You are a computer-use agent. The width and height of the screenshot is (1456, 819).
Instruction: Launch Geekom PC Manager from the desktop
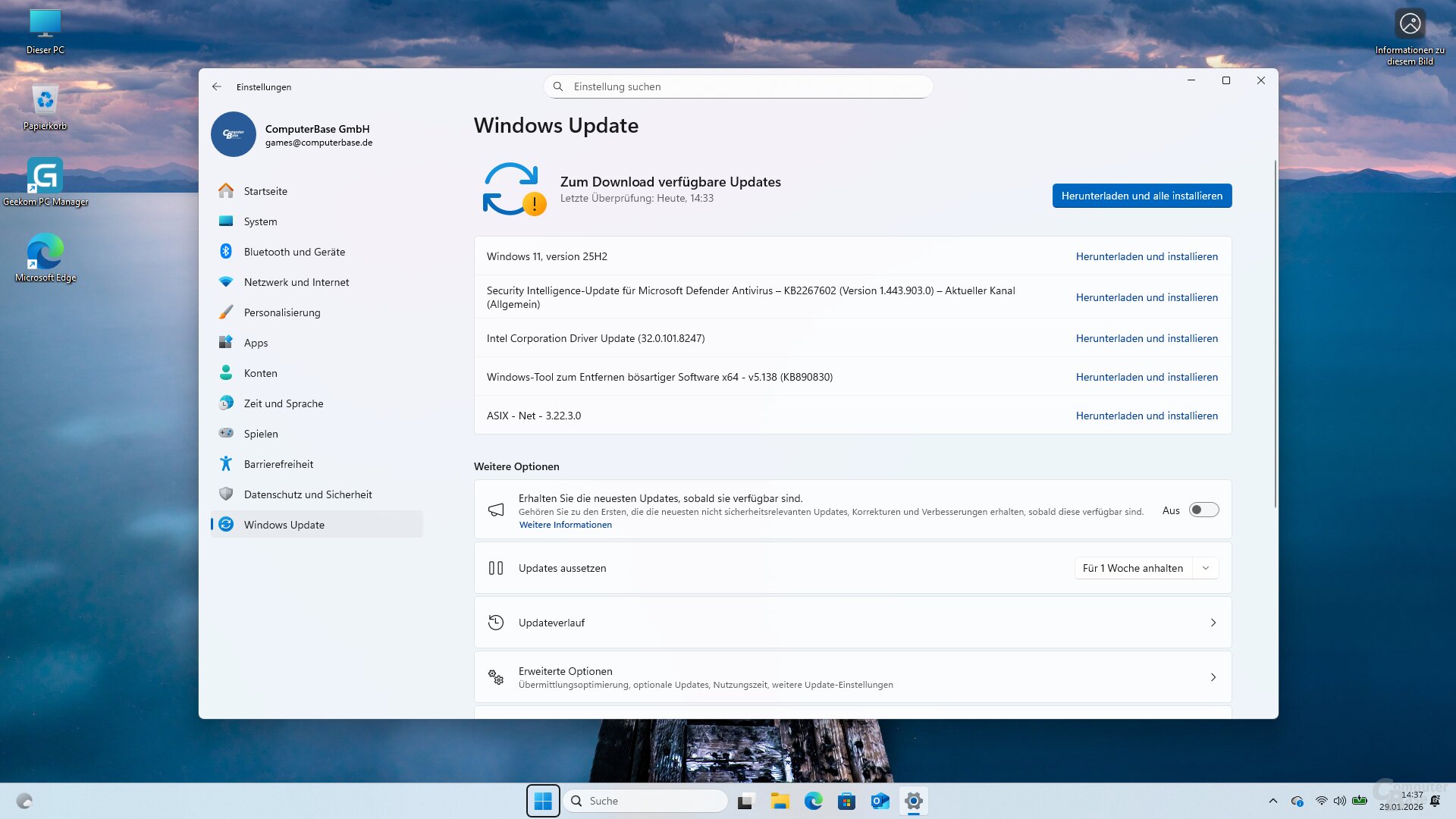tap(45, 176)
